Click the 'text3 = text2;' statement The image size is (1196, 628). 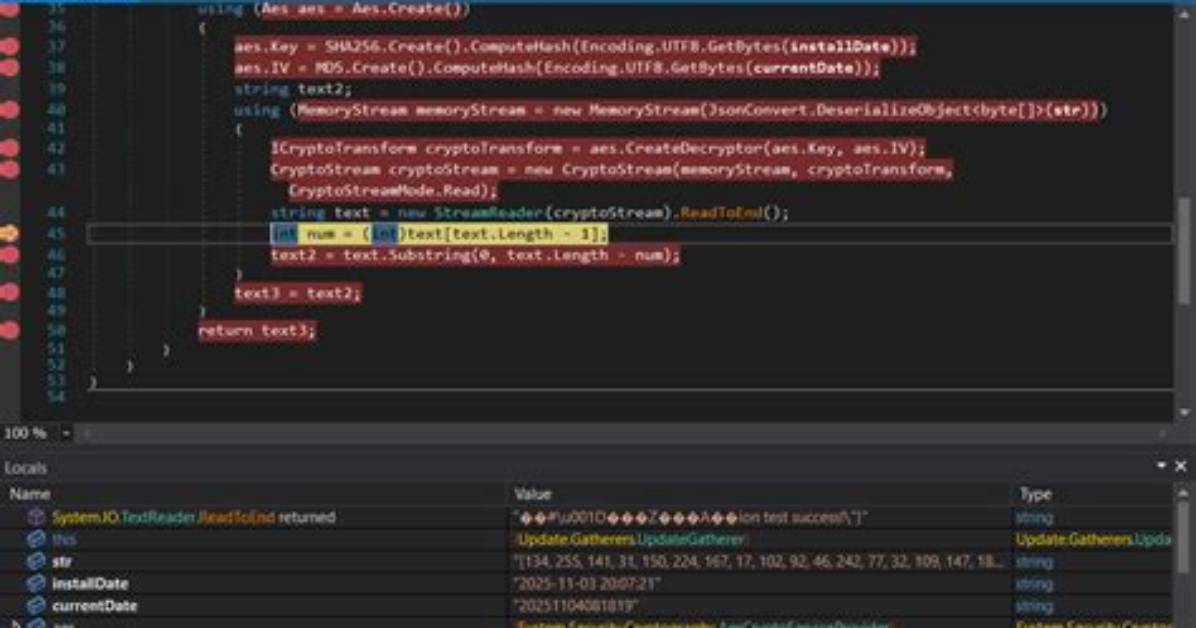[297, 293]
